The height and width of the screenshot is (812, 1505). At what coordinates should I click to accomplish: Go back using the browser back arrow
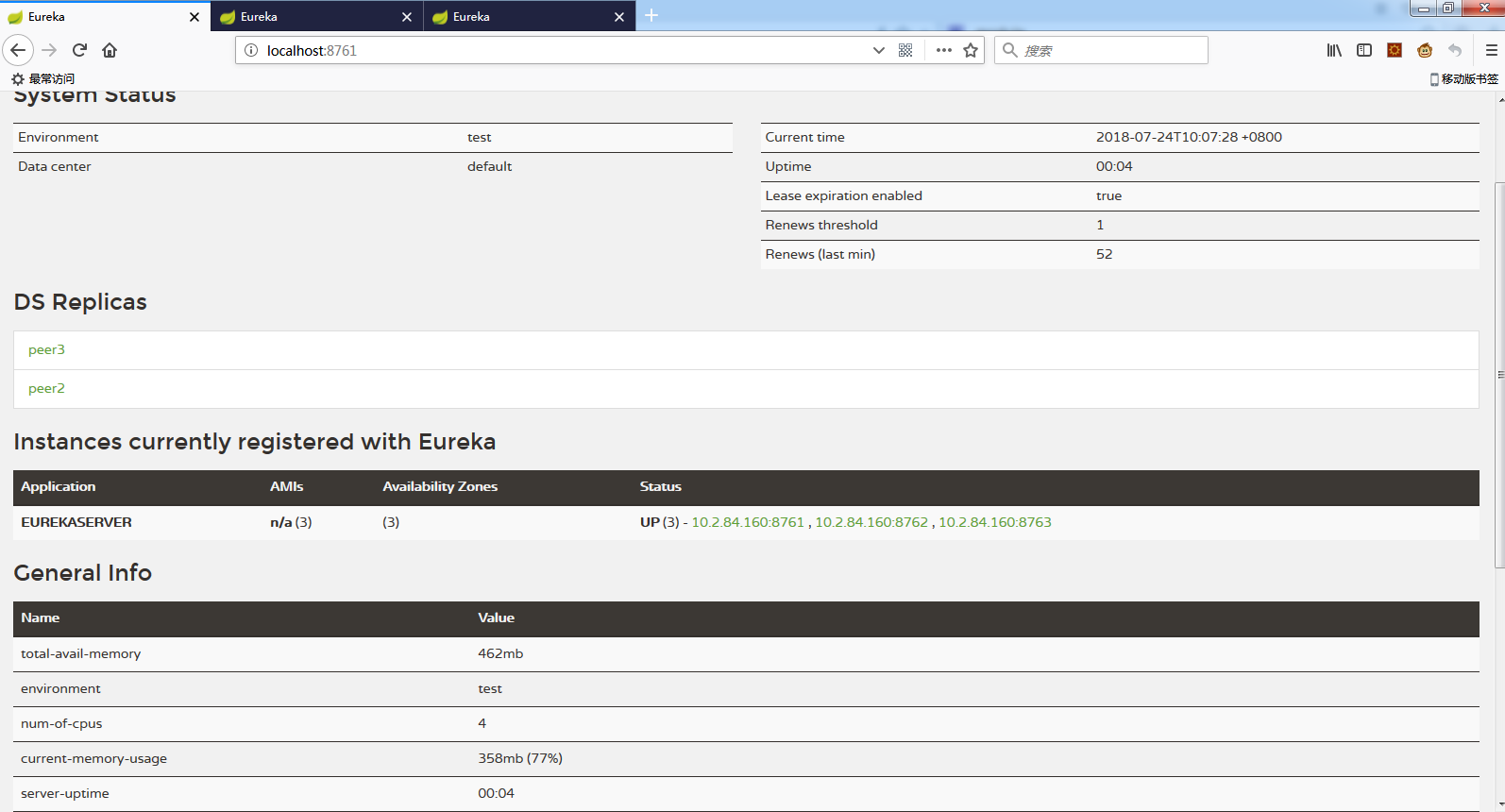pos(18,50)
